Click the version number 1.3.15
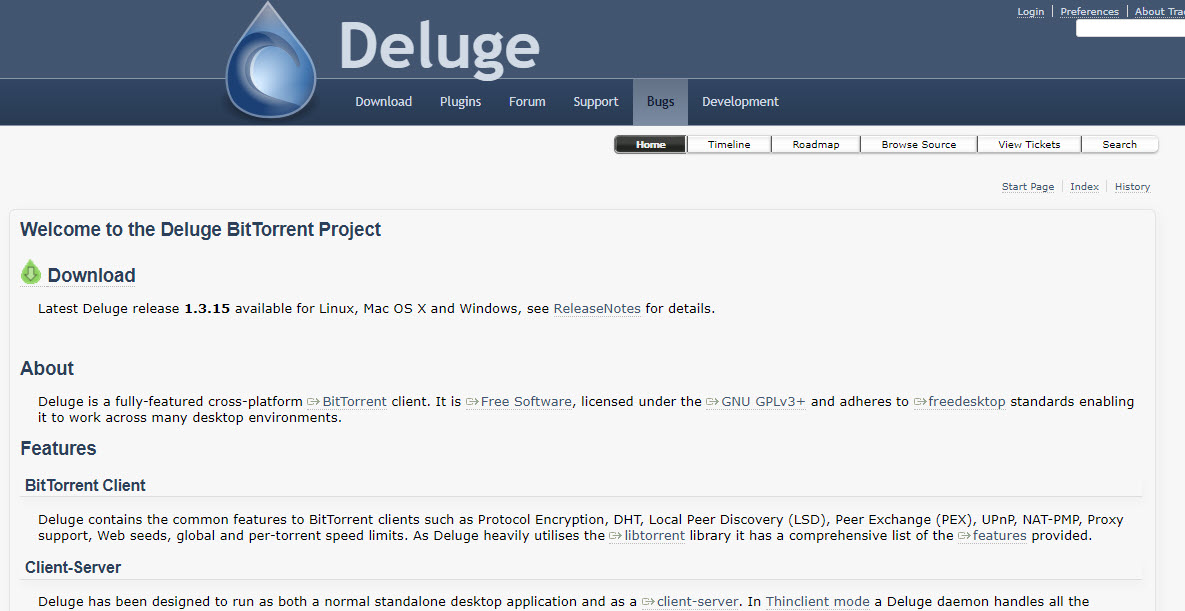The width and height of the screenshot is (1185, 611). pos(207,309)
